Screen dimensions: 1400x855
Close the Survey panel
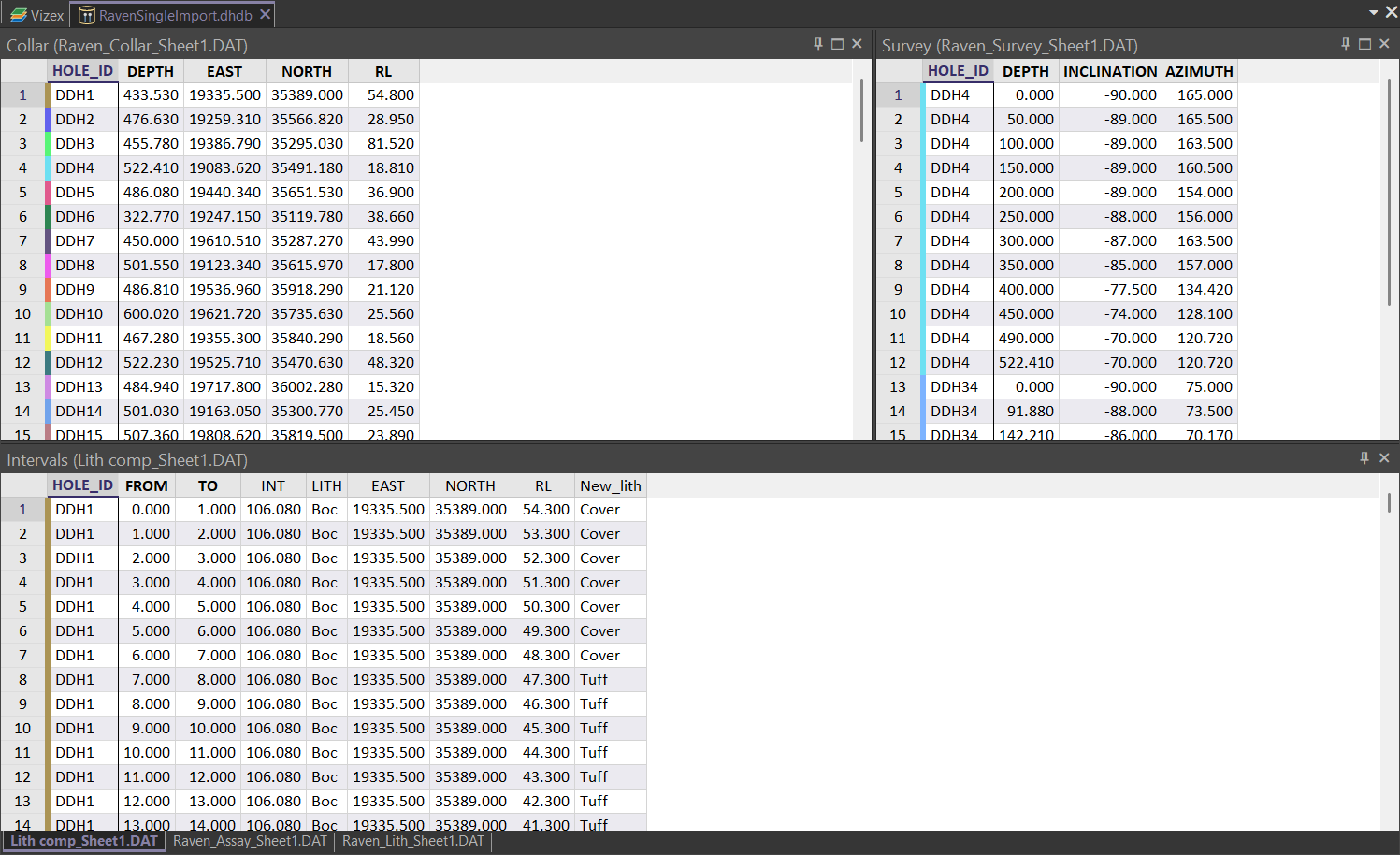pos(1384,44)
